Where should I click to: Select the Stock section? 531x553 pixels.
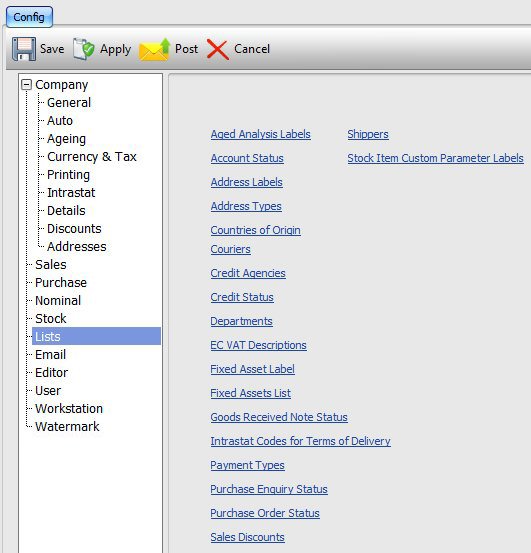click(x=51, y=318)
